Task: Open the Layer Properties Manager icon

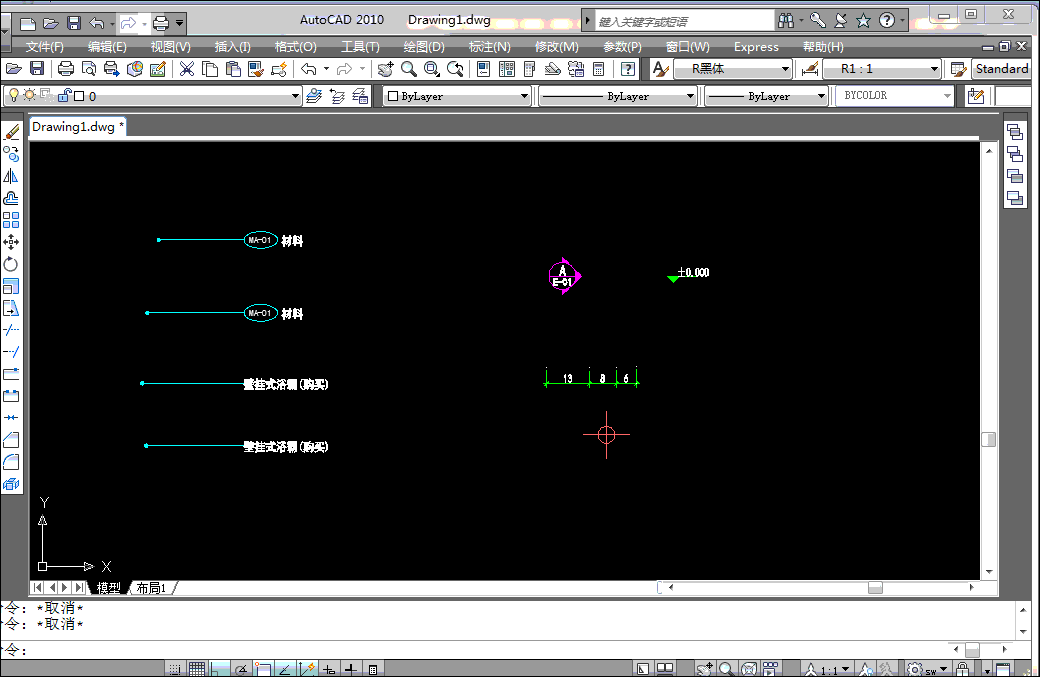Action: pyautogui.click(x=314, y=96)
